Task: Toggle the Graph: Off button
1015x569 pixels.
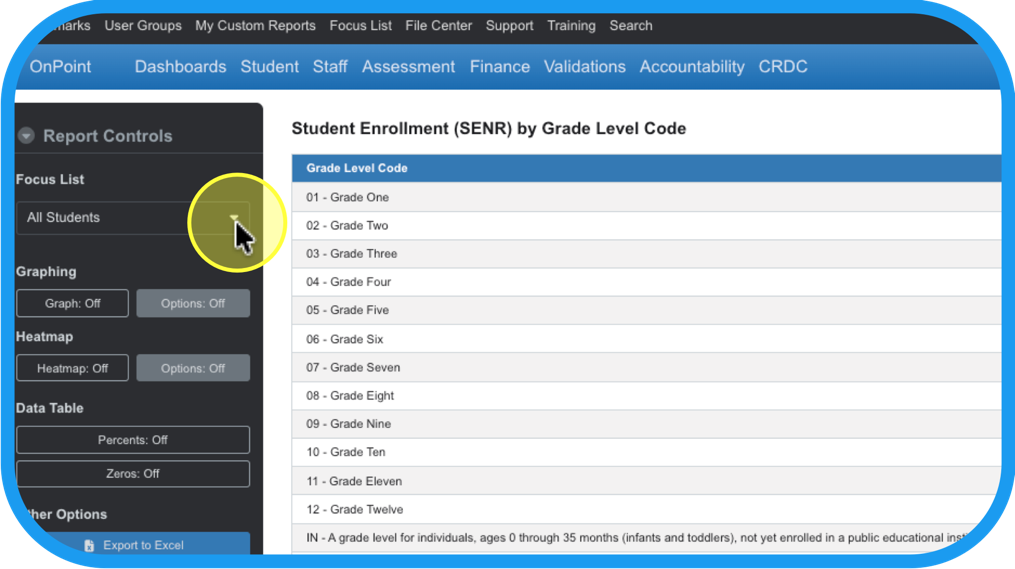Action: [x=73, y=303]
